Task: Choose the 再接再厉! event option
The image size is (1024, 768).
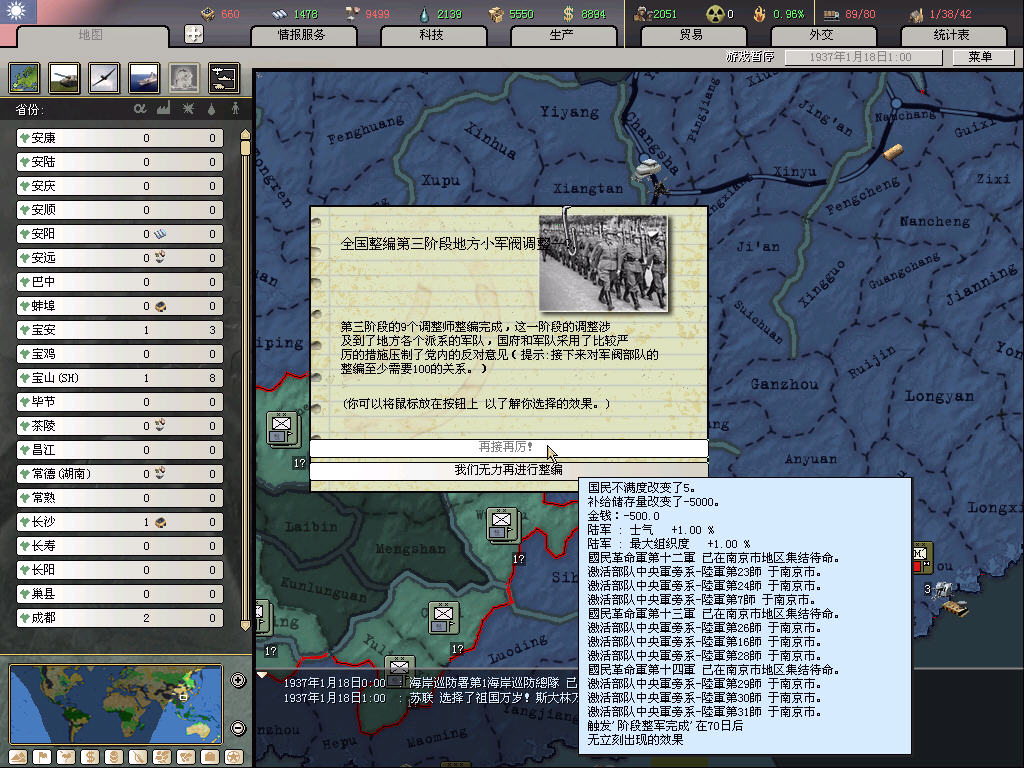Action: [508, 448]
